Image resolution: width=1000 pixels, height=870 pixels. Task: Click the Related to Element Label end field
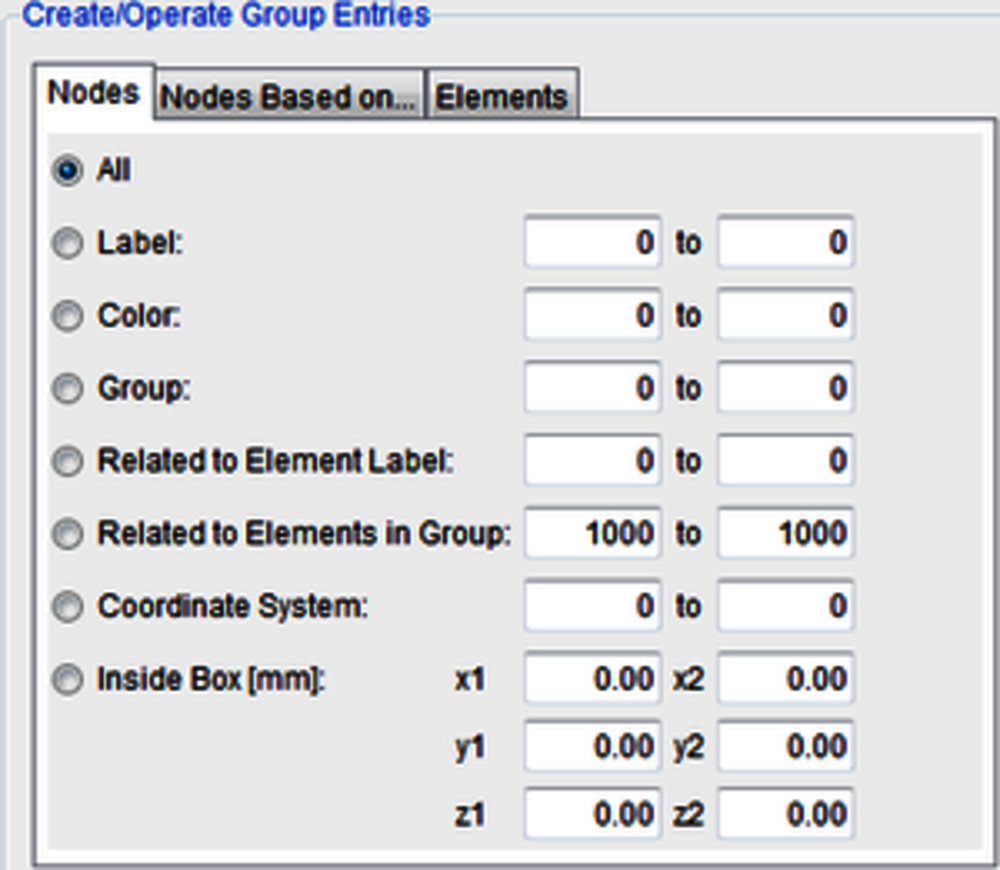click(785, 461)
